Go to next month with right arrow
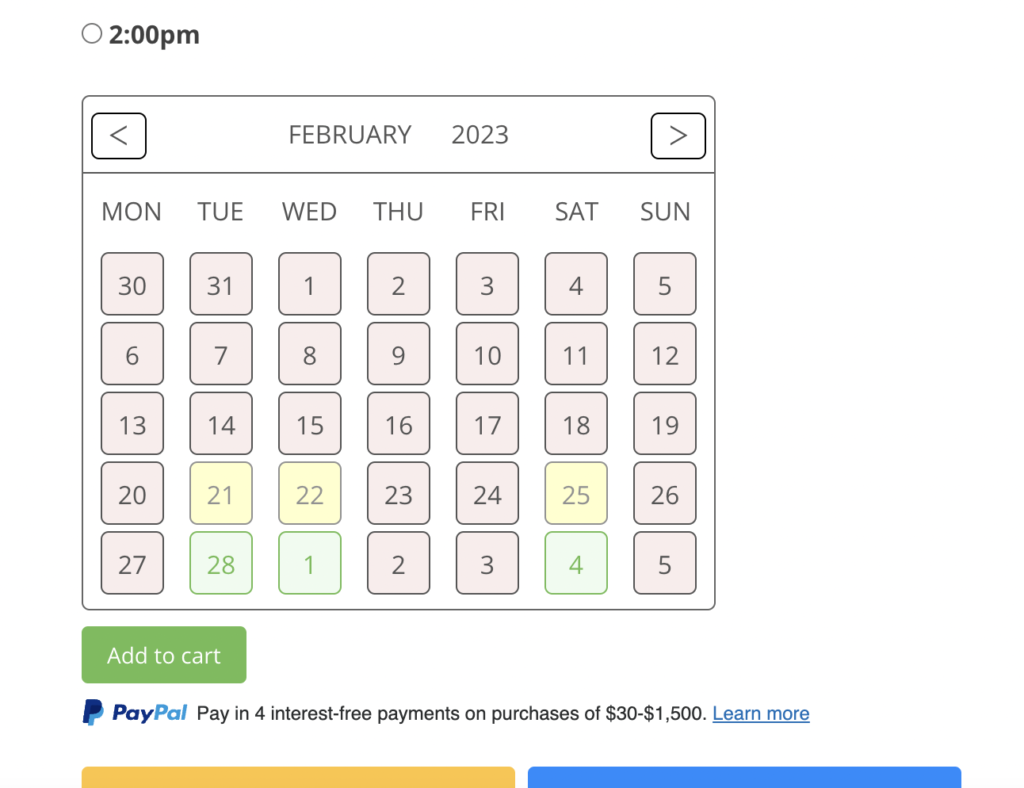The image size is (1024, 788). pos(678,136)
